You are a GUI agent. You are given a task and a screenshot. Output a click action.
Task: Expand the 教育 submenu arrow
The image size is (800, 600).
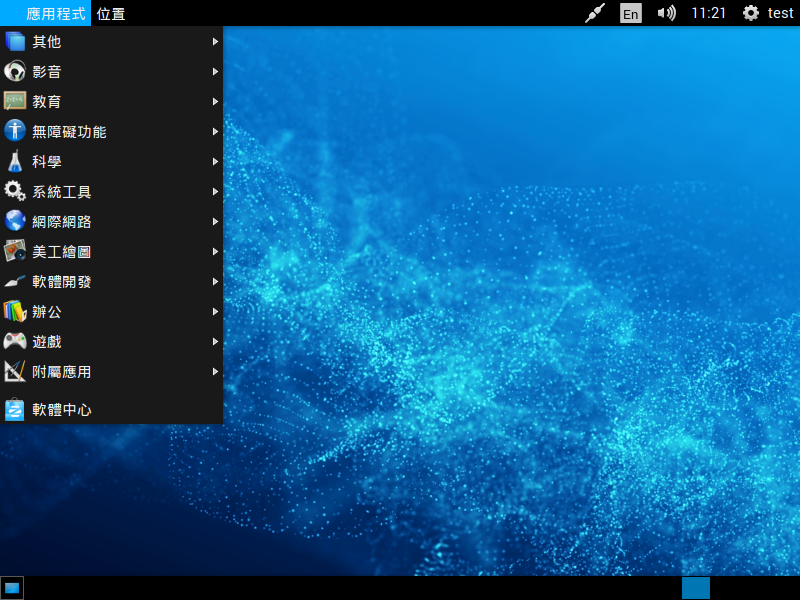pyautogui.click(x=215, y=102)
